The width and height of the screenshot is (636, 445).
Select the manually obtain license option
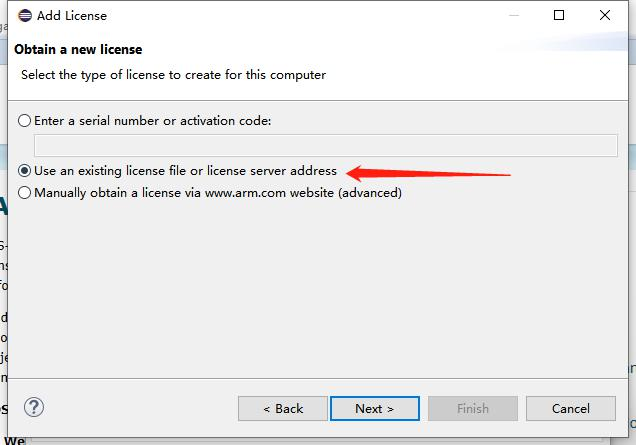(x=25, y=193)
